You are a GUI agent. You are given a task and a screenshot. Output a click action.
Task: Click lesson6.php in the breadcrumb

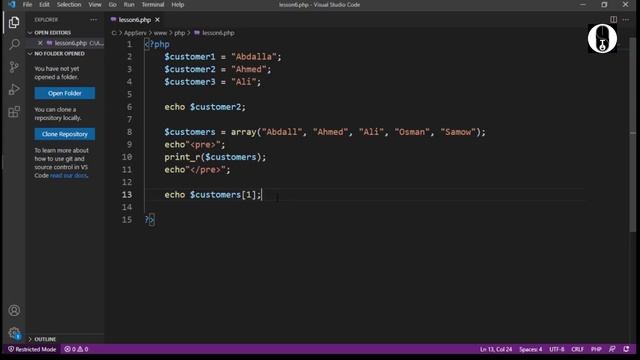tap(218, 33)
